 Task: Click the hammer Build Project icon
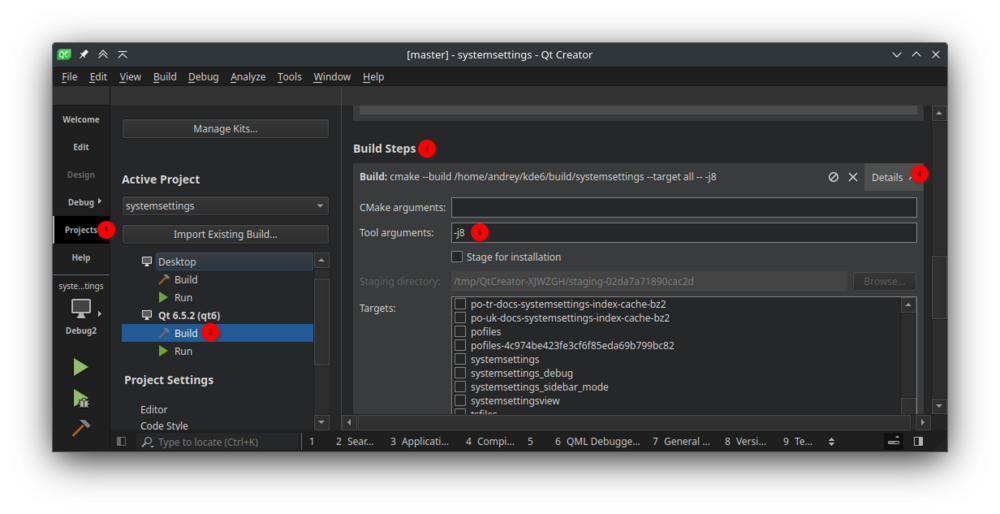(81, 428)
